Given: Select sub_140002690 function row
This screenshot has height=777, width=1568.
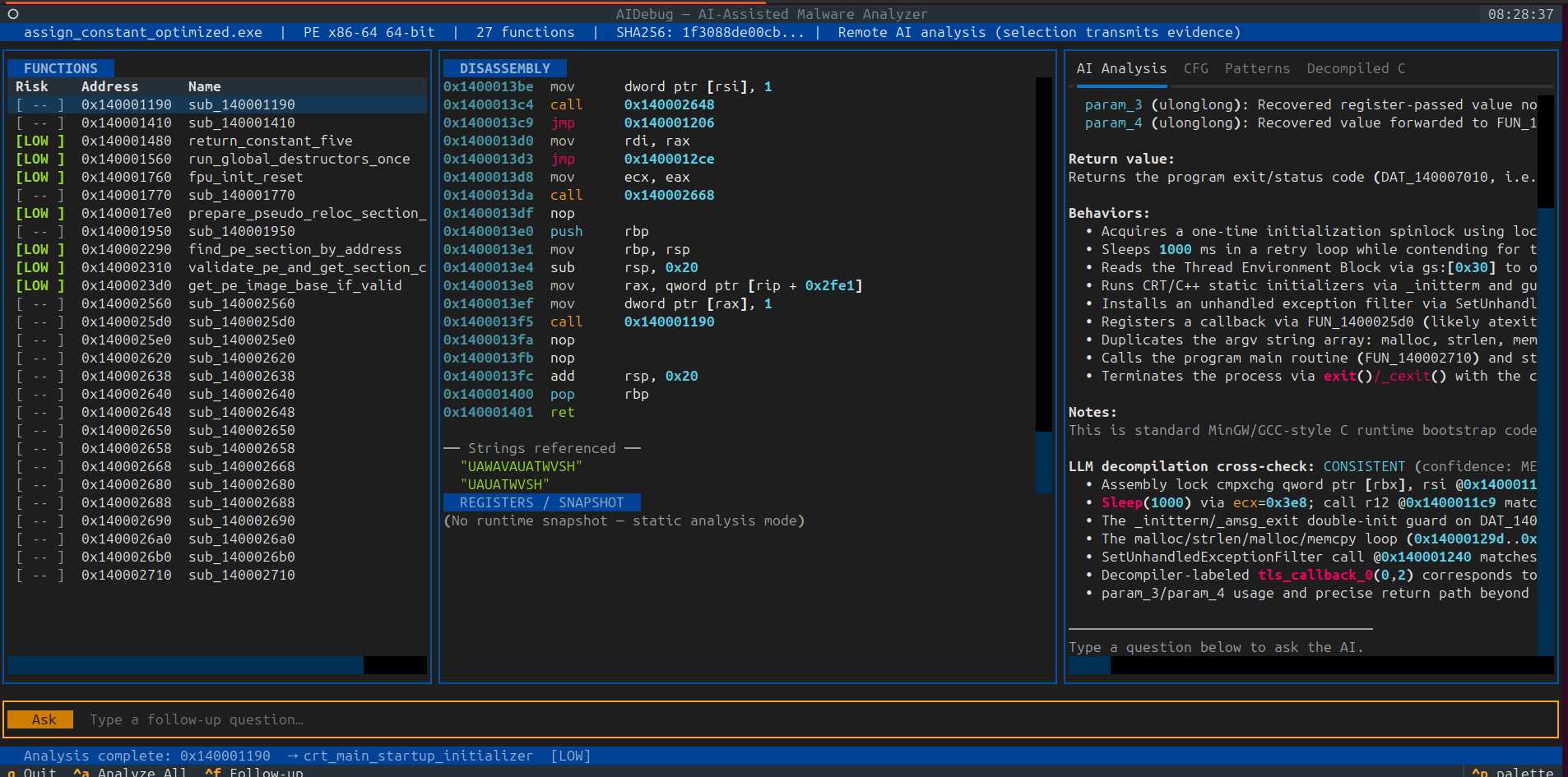Looking at the screenshot, I should point(217,520).
